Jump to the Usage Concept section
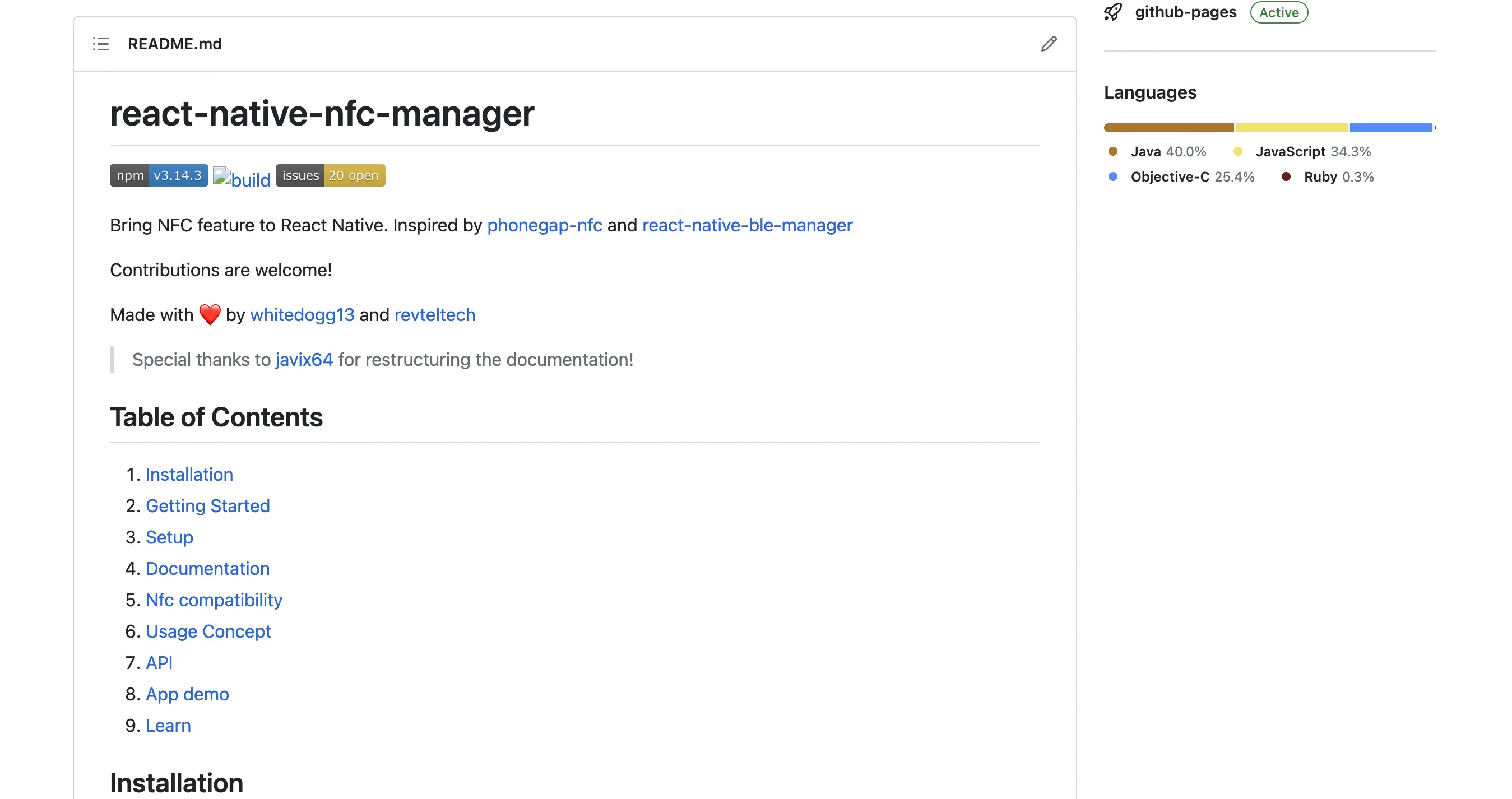This screenshot has height=799, width=1512. (208, 631)
